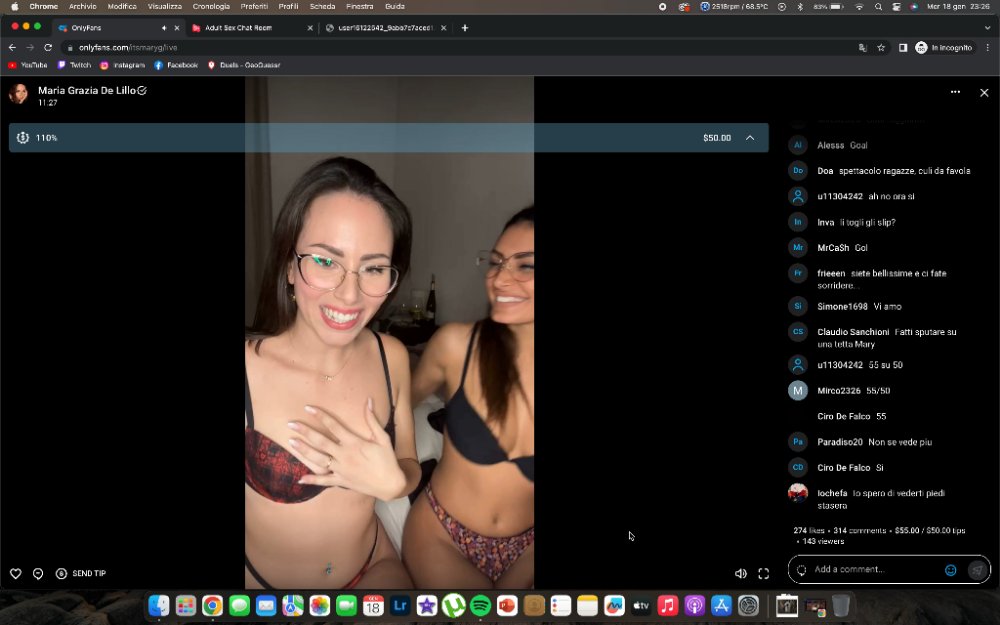Viewport: 1000px width, 625px height.
Task: Click the In incognito indicator
Action: [944, 47]
